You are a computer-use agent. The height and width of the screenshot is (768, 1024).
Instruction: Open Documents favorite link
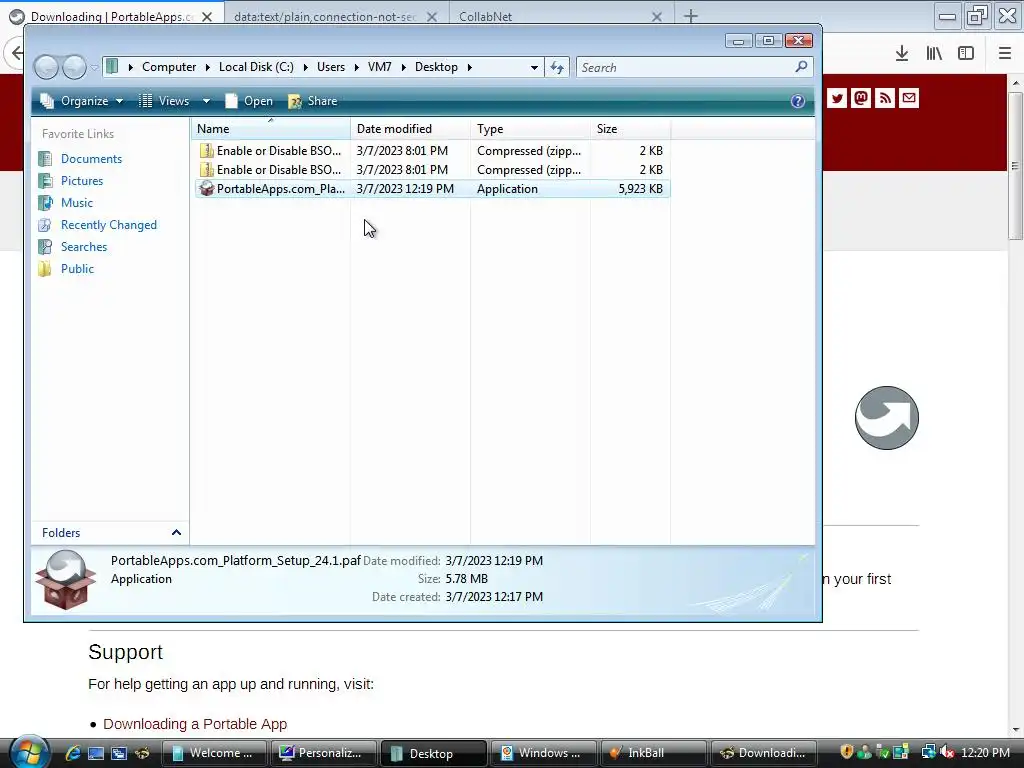91,159
